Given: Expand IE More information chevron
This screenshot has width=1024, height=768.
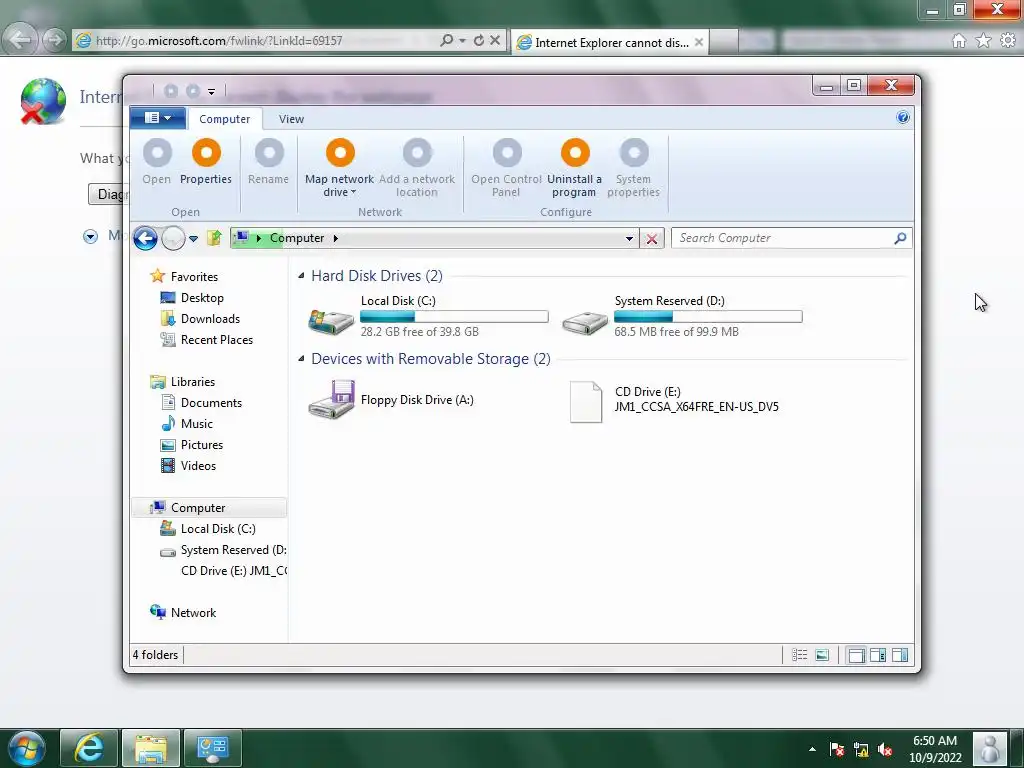Looking at the screenshot, I should 90,236.
